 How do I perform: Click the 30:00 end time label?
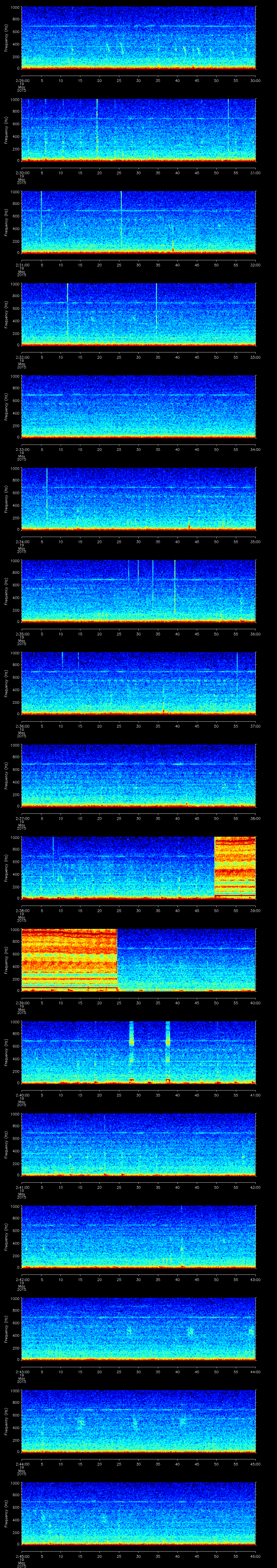pos(255,80)
